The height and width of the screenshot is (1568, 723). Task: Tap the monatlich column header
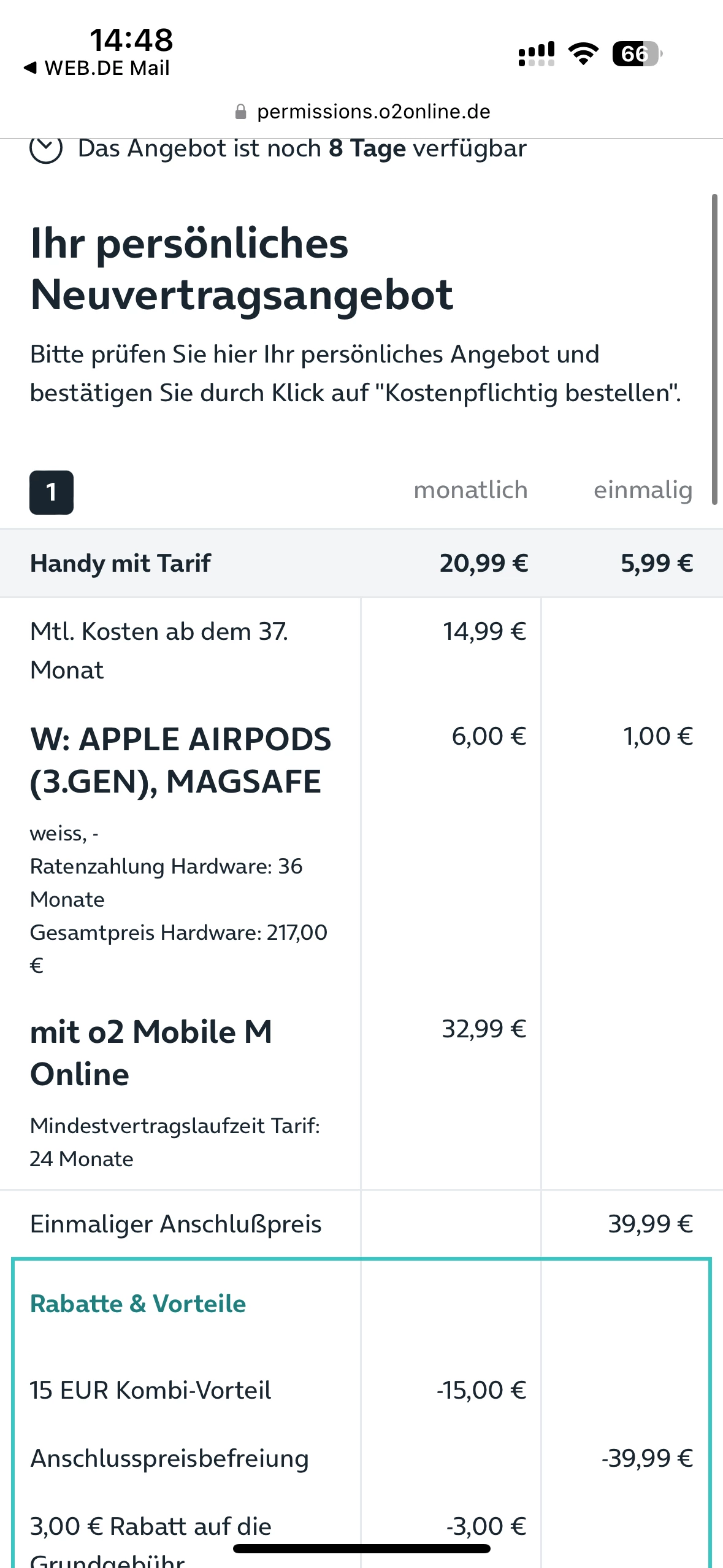pyautogui.click(x=470, y=490)
